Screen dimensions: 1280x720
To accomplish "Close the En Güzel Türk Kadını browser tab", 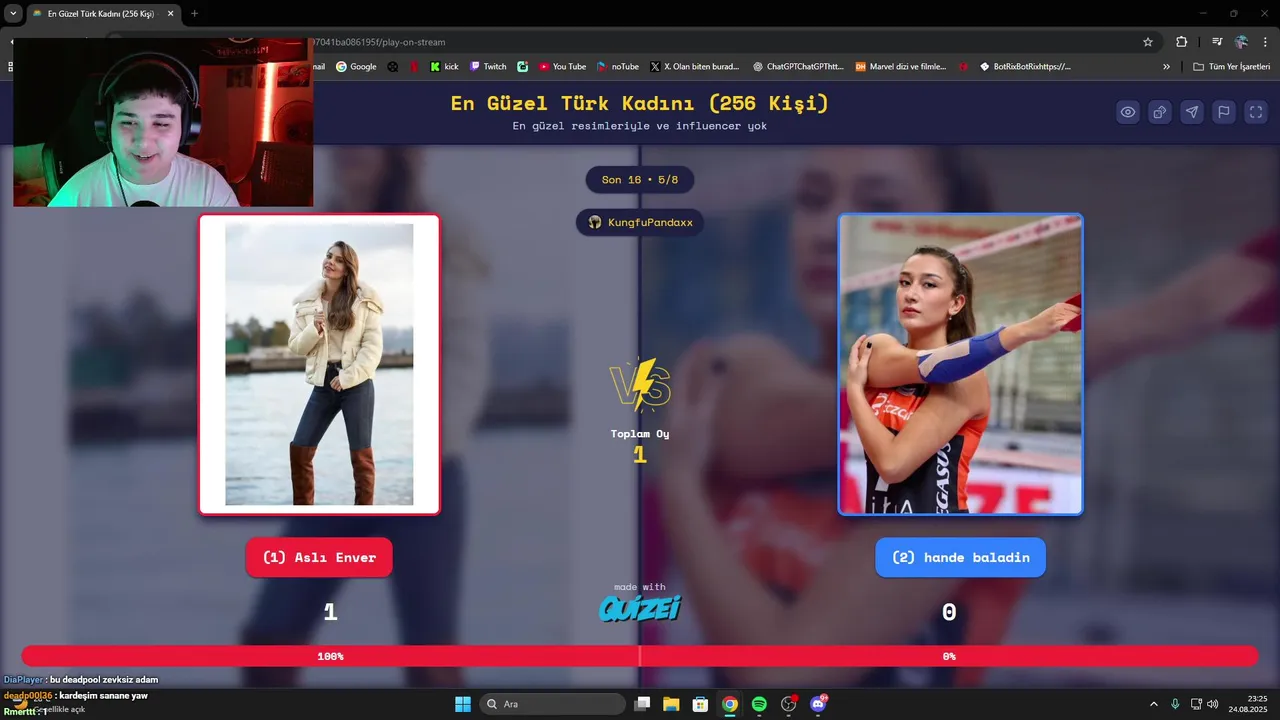I will pos(170,14).
